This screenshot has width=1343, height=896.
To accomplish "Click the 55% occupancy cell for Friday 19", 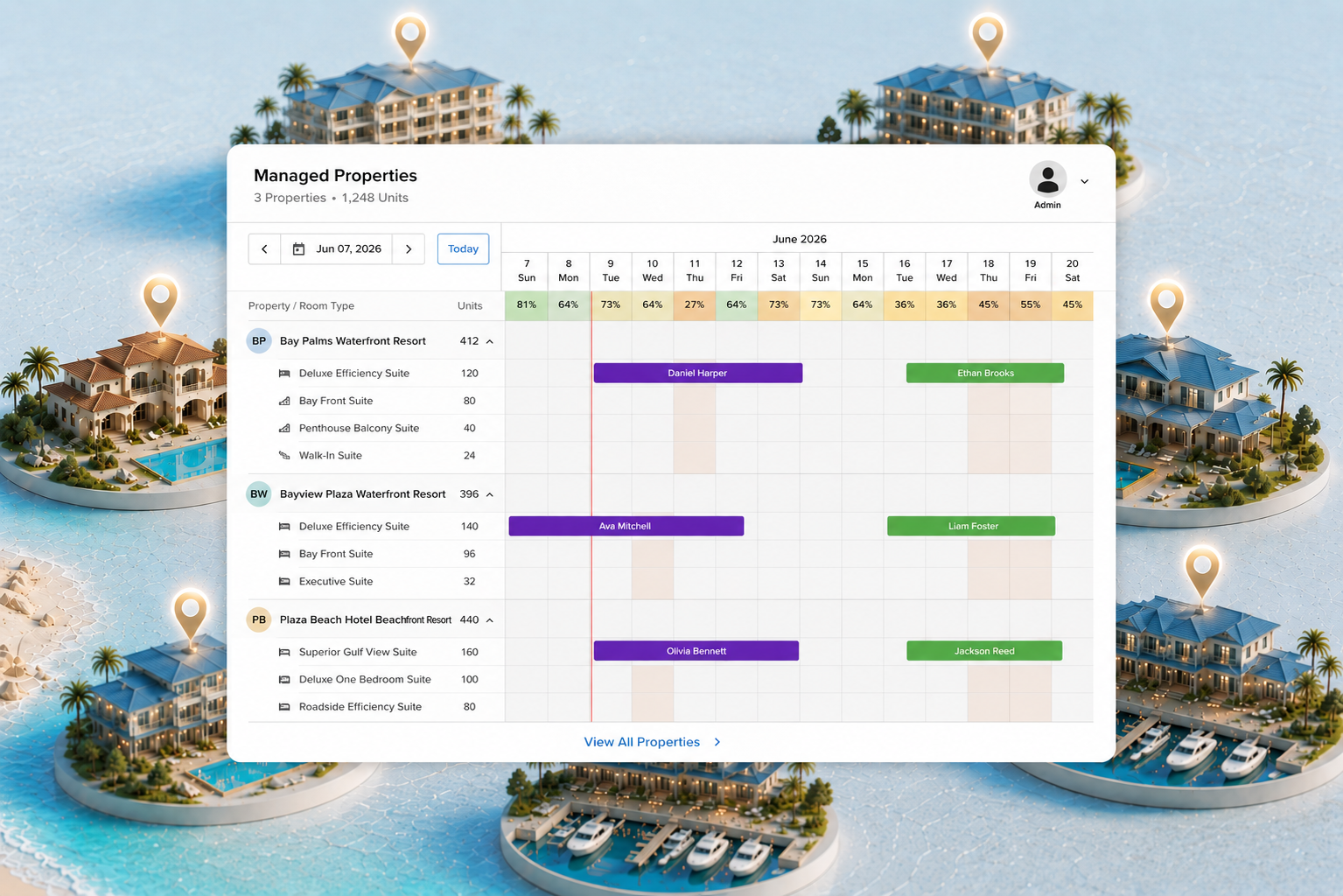I will (1031, 305).
